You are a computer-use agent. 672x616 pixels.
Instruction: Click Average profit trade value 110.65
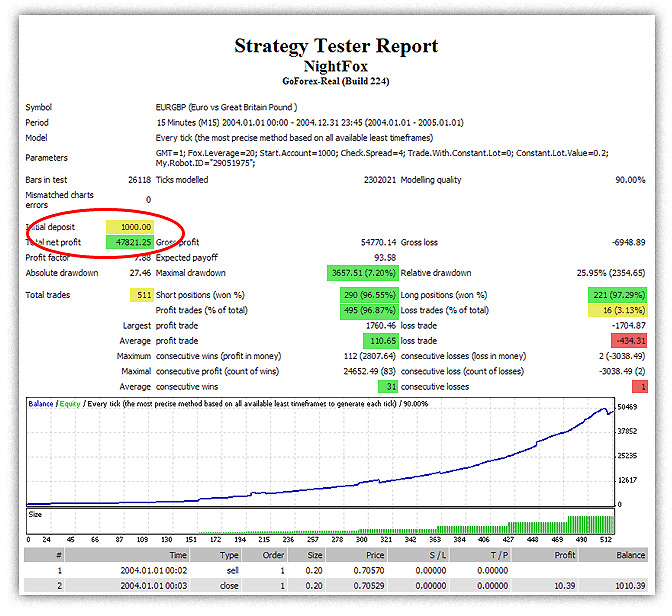tap(381, 341)
